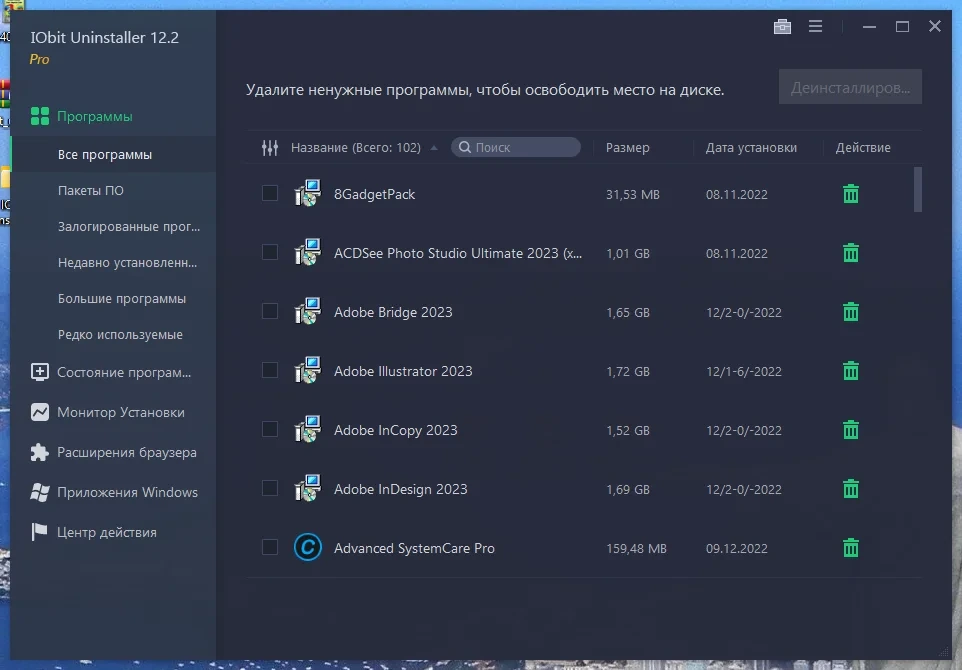Click the Деинсталлировать button
Viewport: 962px width, 670px height.
[x=850, y=87]
